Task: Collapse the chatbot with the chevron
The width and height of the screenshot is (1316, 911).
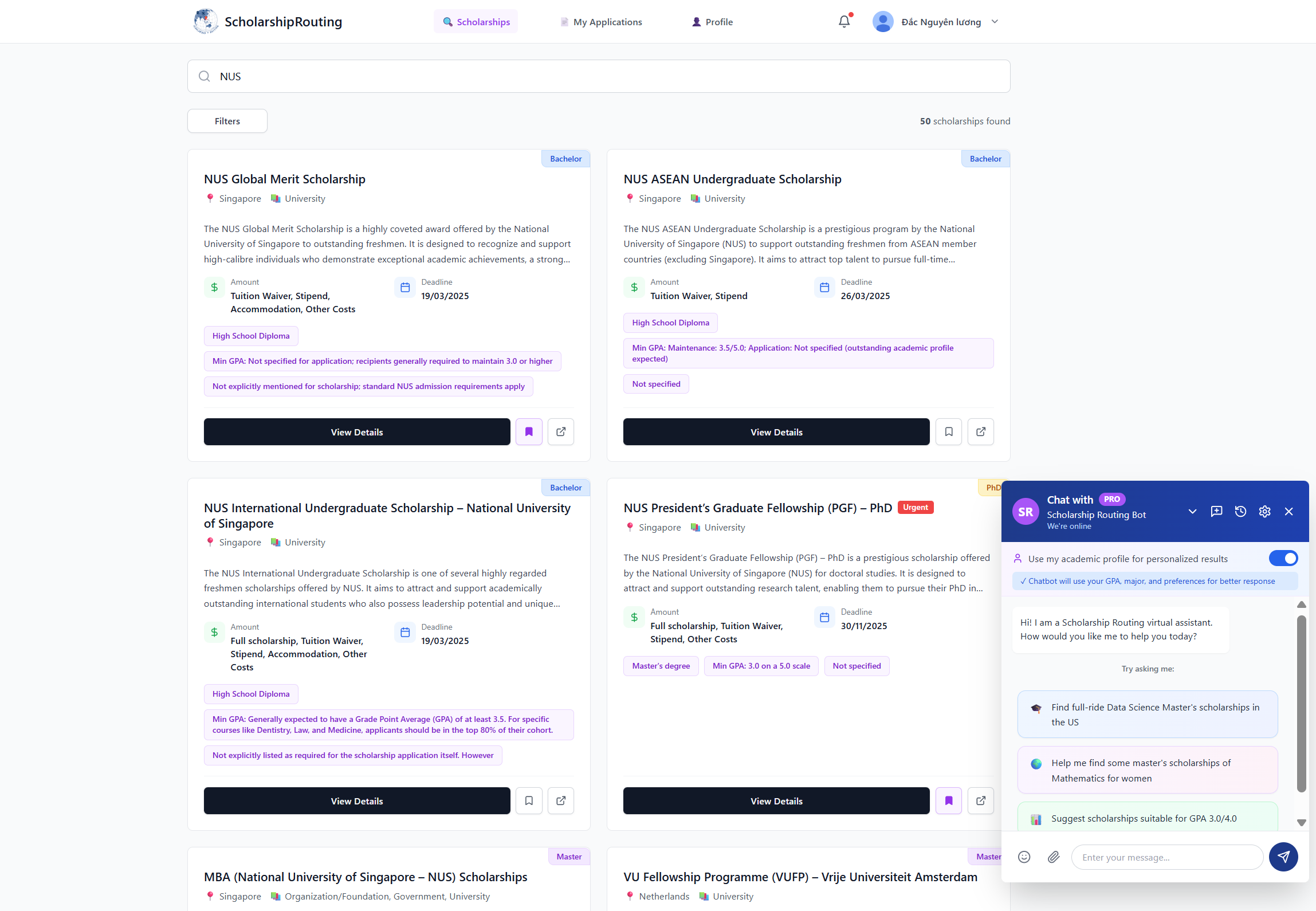Action: 1192,512
